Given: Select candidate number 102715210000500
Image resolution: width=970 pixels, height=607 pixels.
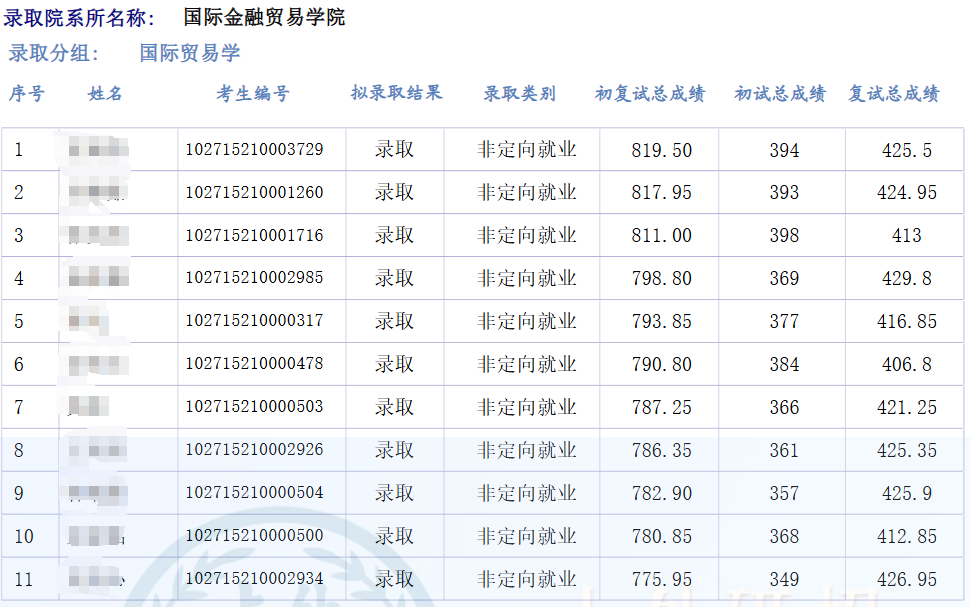Looking at the screenshot, I should pos(254,535).
